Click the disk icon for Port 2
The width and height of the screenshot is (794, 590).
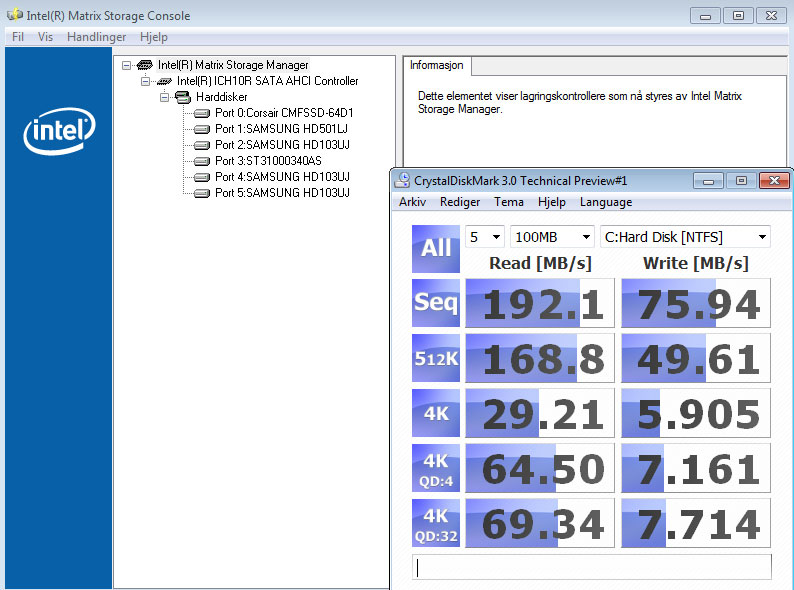tap(202, 145)
